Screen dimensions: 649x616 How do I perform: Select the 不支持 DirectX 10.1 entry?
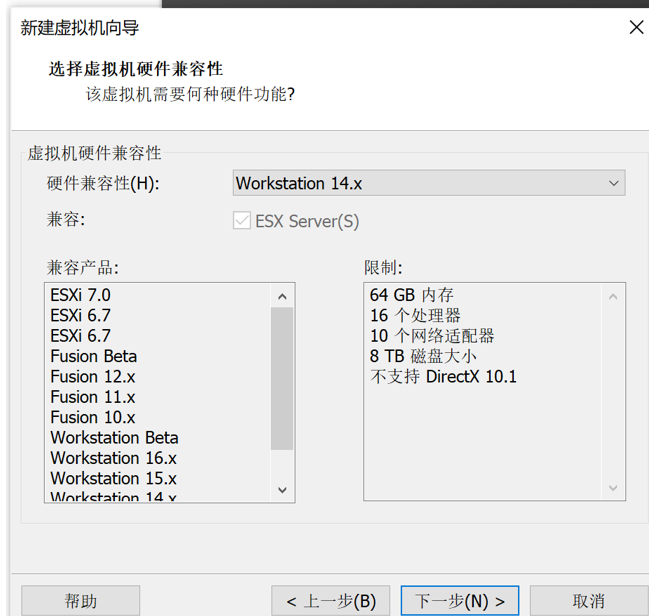pyautogui.click(x=443, y=377)
